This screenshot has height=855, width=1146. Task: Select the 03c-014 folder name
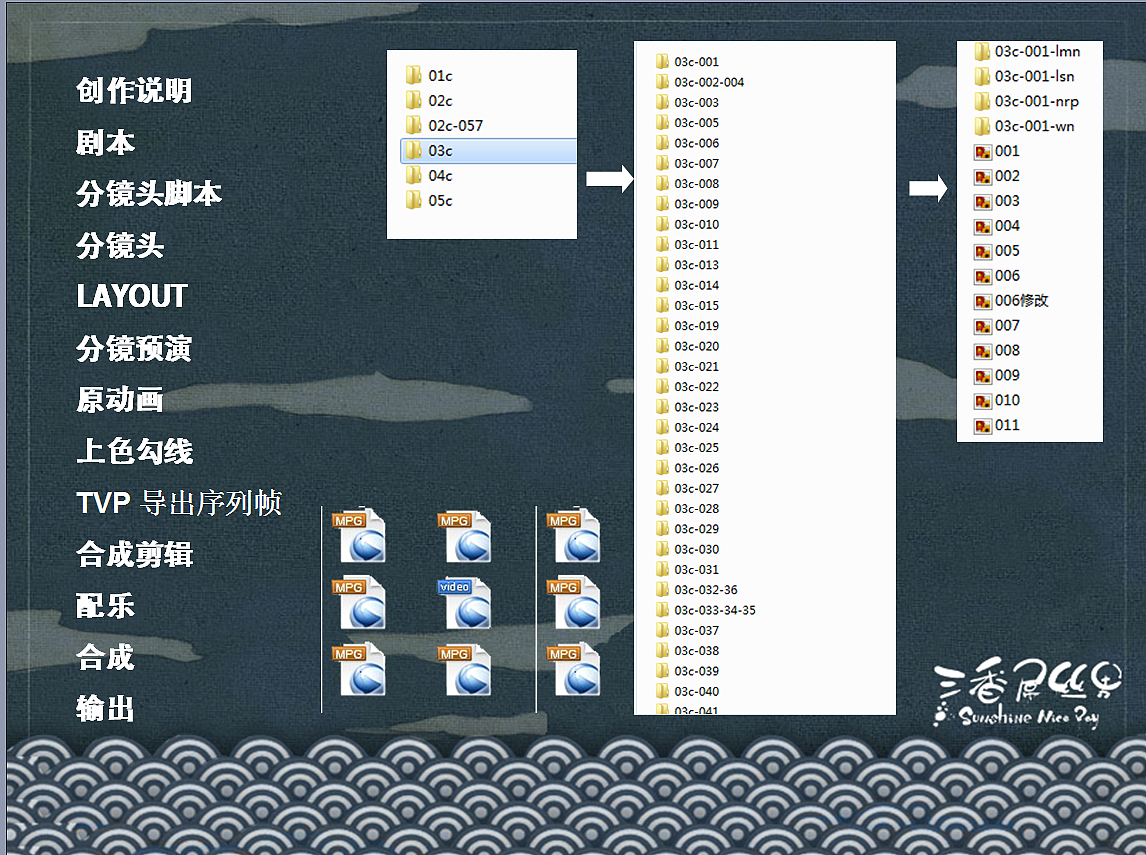(697, 285)
